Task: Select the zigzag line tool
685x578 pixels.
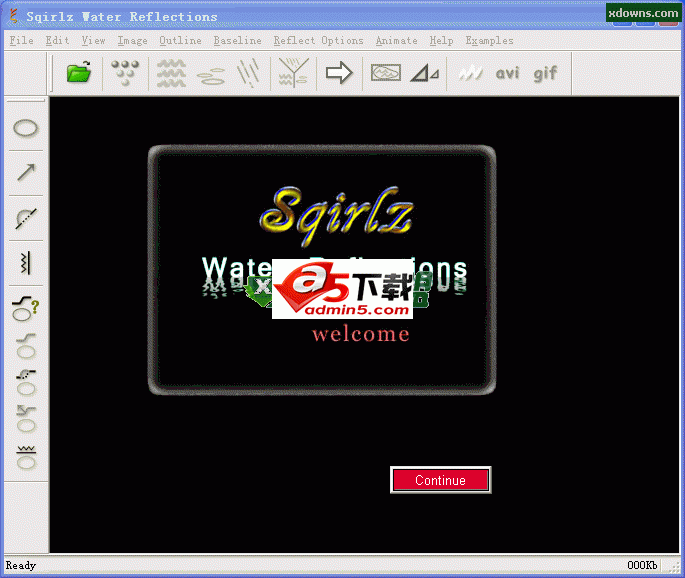Action: click(x=26, y=263)
